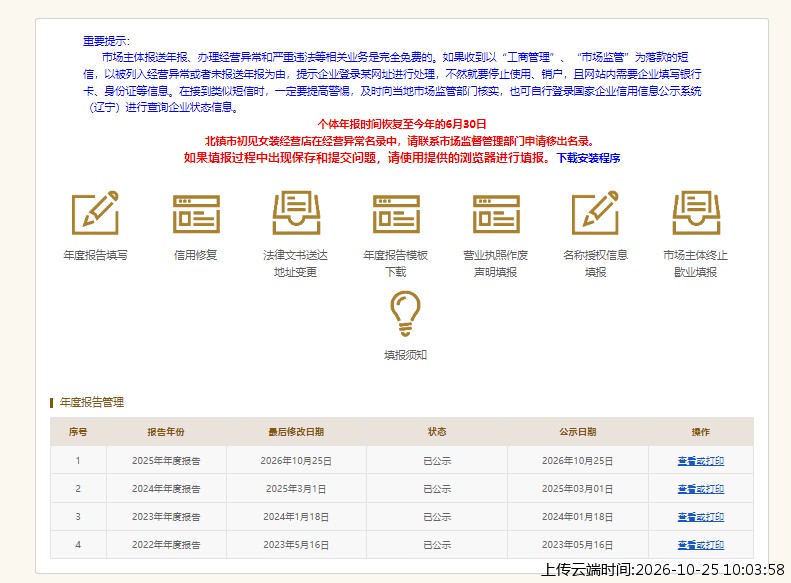This screenshot has width=791, height=583.
Task: Click the 2026年10月25日 last-modified date cell
Action: coord(296,460)
